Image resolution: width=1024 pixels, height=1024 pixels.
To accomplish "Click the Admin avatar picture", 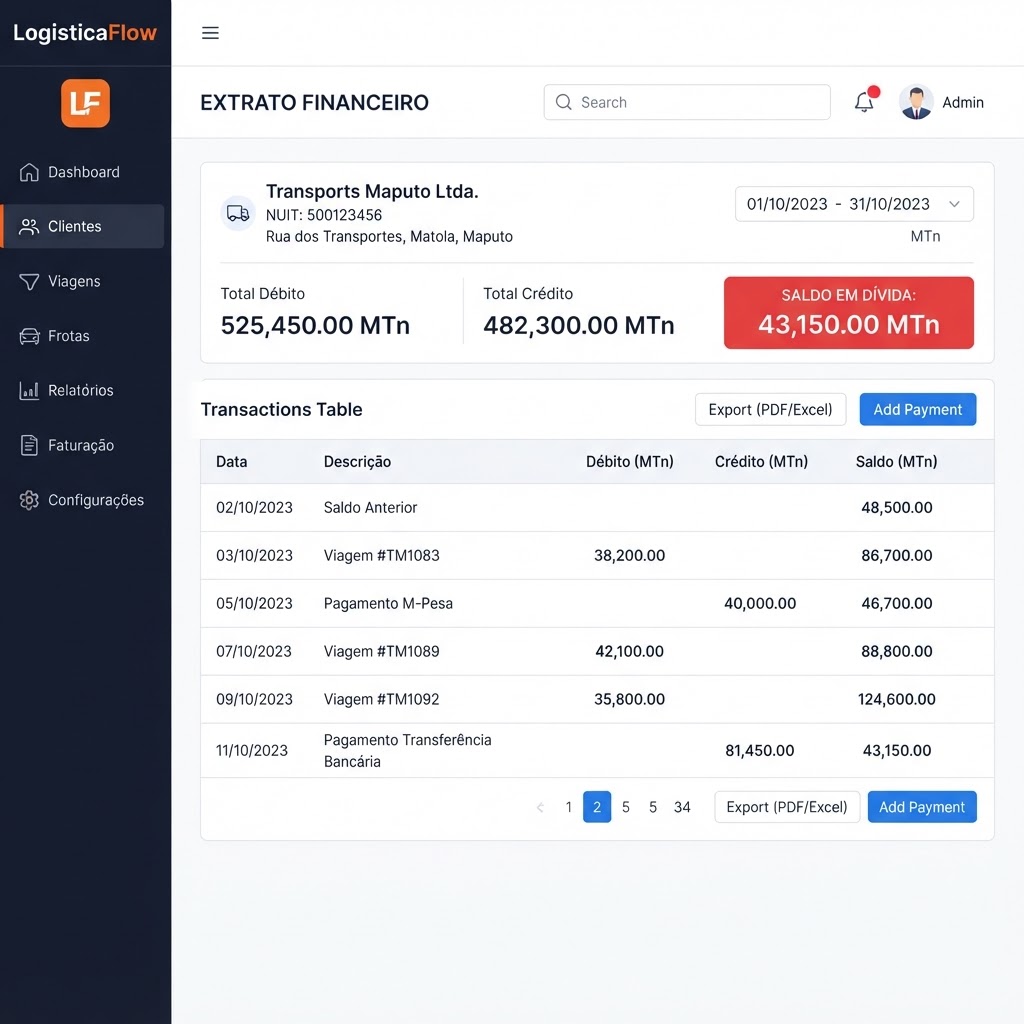I will click(916, 103).
